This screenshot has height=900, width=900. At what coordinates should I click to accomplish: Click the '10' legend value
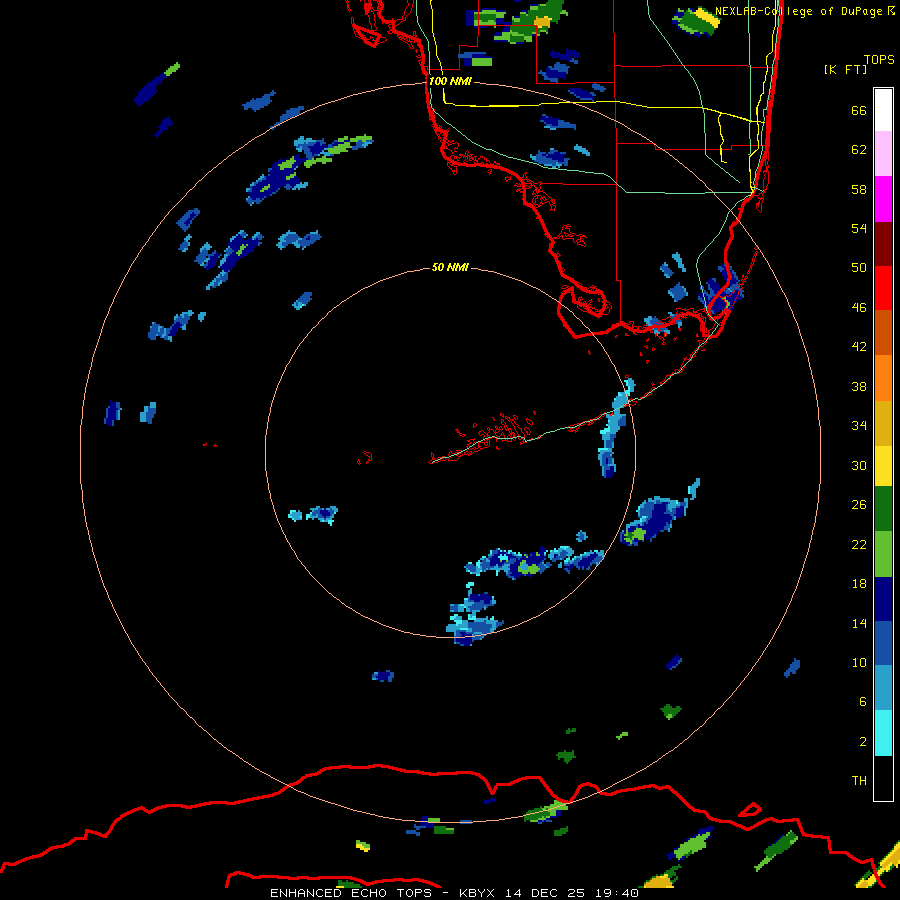pos(859,663)
